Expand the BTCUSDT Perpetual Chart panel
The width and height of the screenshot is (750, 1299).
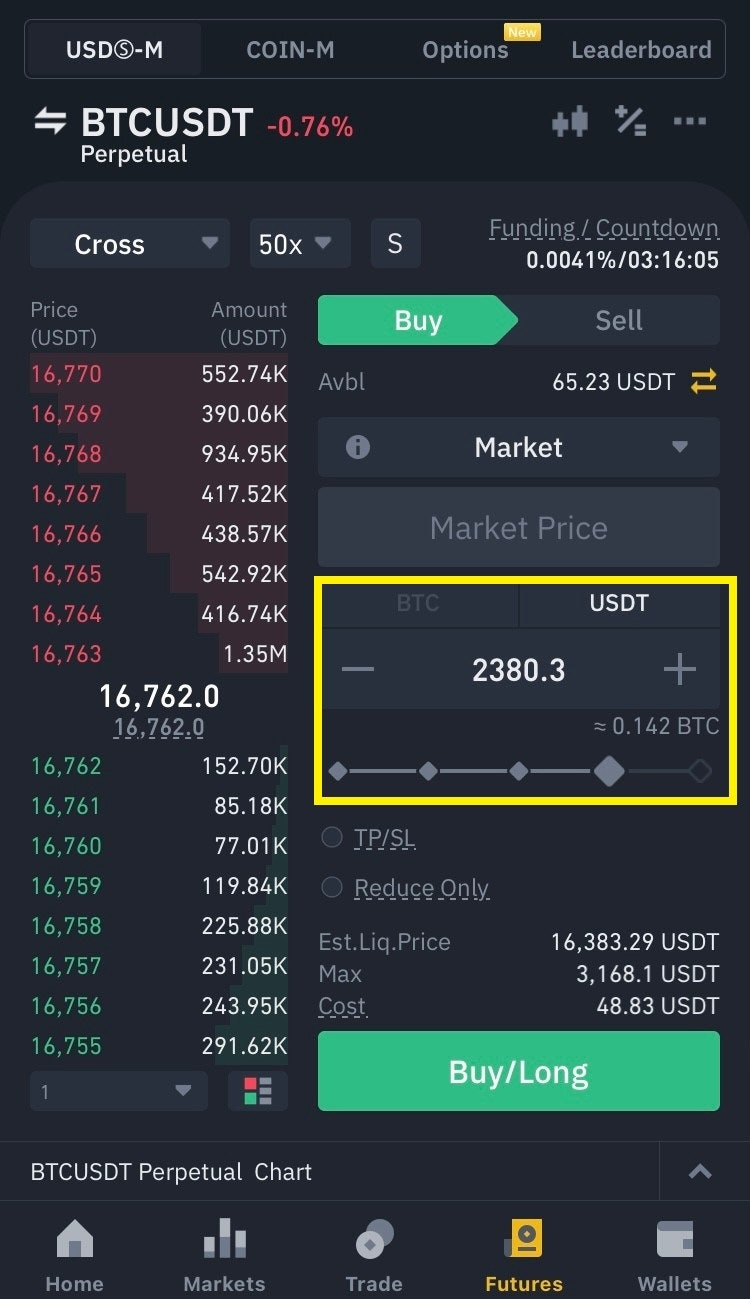(x=700, y=1172)
